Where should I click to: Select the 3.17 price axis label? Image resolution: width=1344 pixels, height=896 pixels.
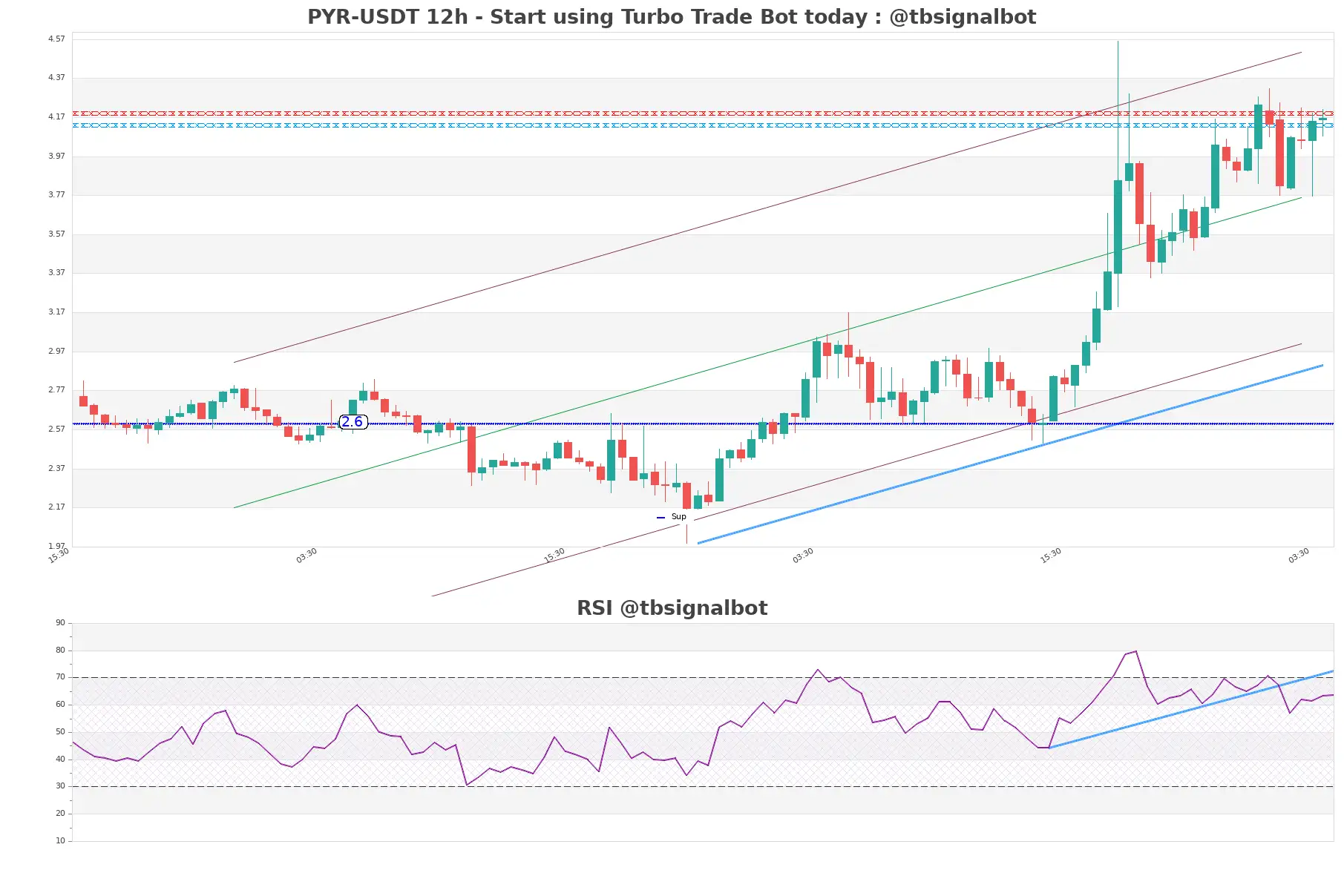56,312
